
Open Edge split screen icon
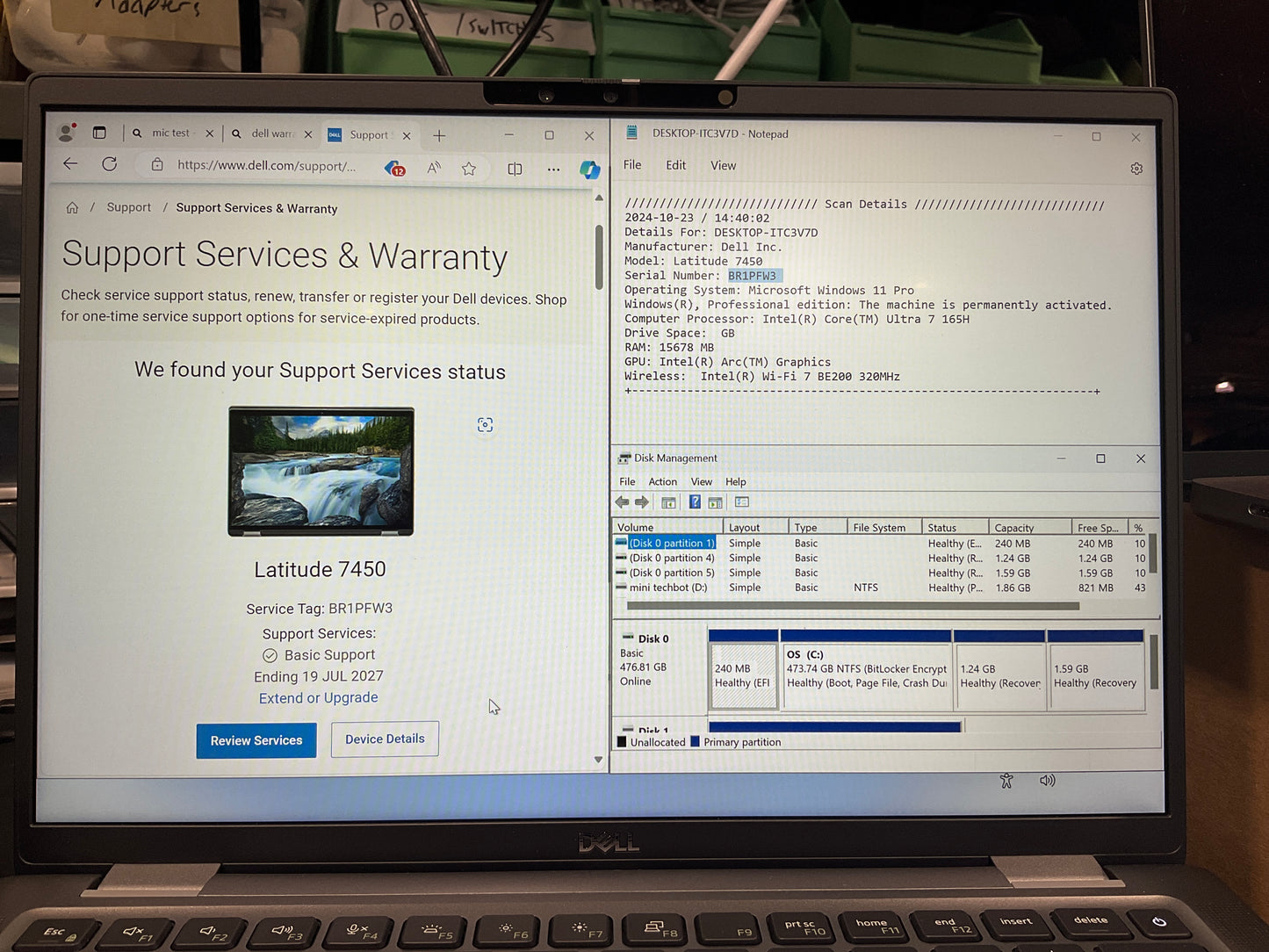click(515, 169)
